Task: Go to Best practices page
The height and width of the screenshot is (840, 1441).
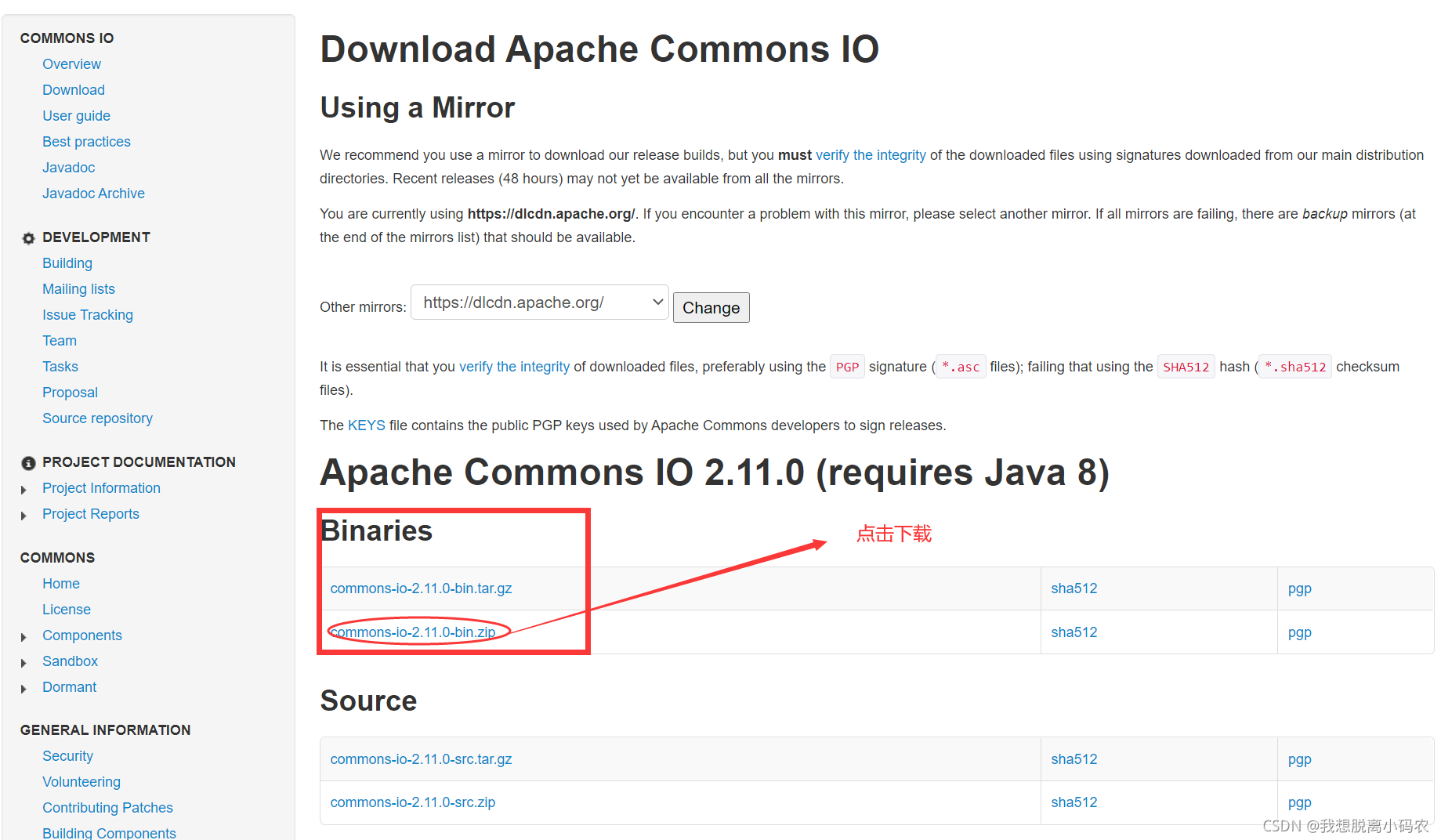Action: click(86, 142)
